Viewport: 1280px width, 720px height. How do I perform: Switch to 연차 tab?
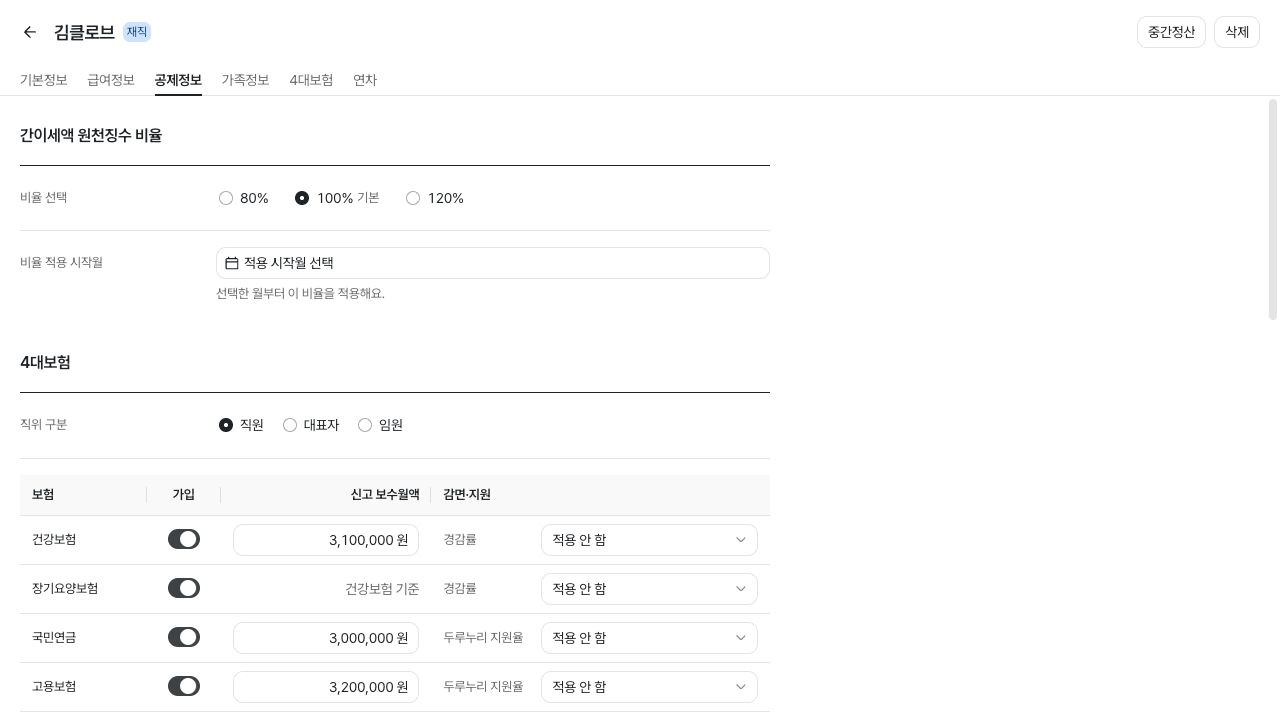[365, 80]
